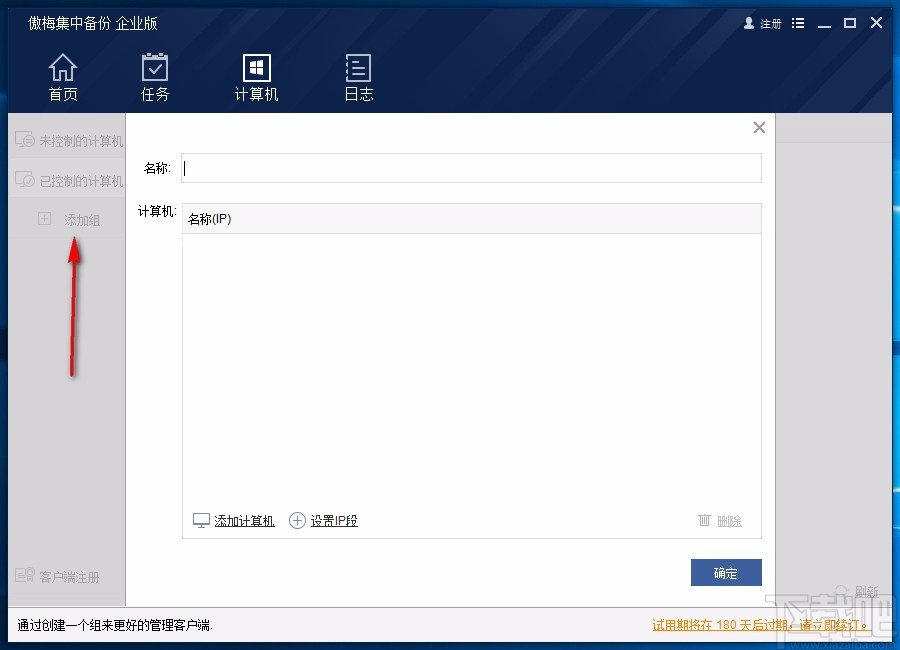Viewport: 900px width, 650px height.
Task: Open the 客户端注册 client registration icon
Action: [22, 576]
